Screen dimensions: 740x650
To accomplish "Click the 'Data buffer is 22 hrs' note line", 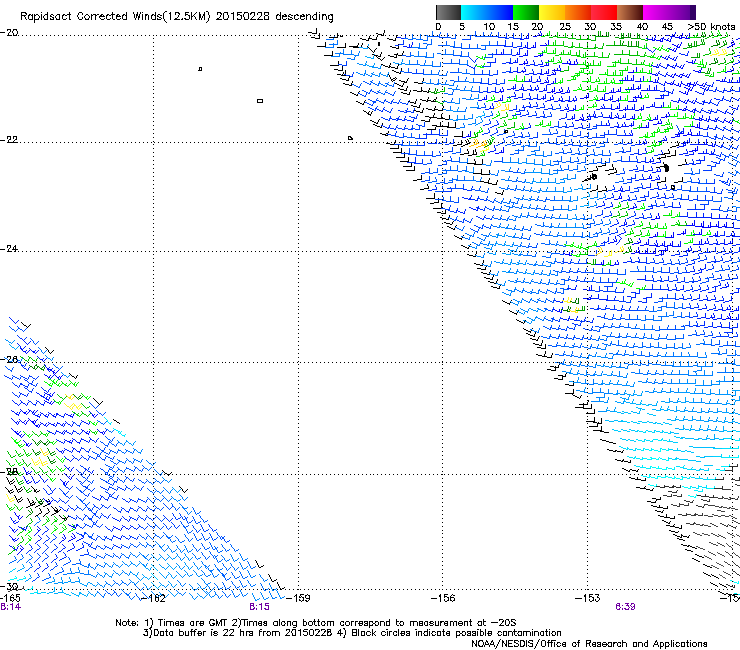I will click(x=237, y=633).
